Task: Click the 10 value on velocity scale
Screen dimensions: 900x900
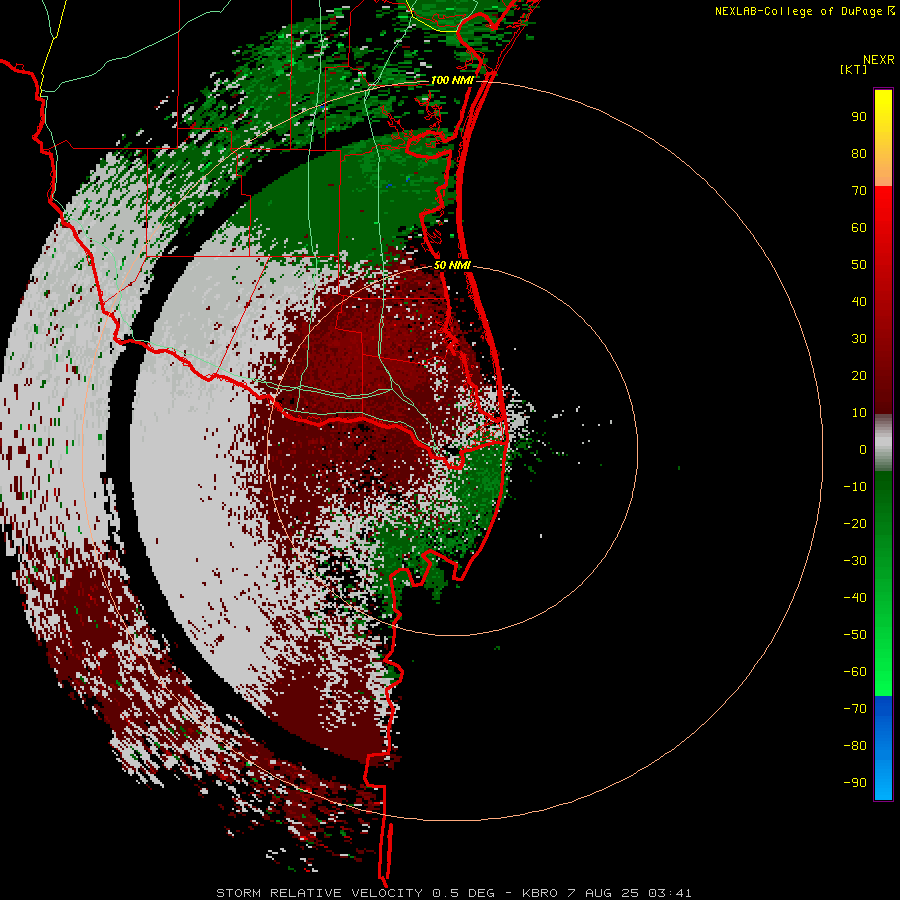Action: pyautogui.click(x=859, y=413)
